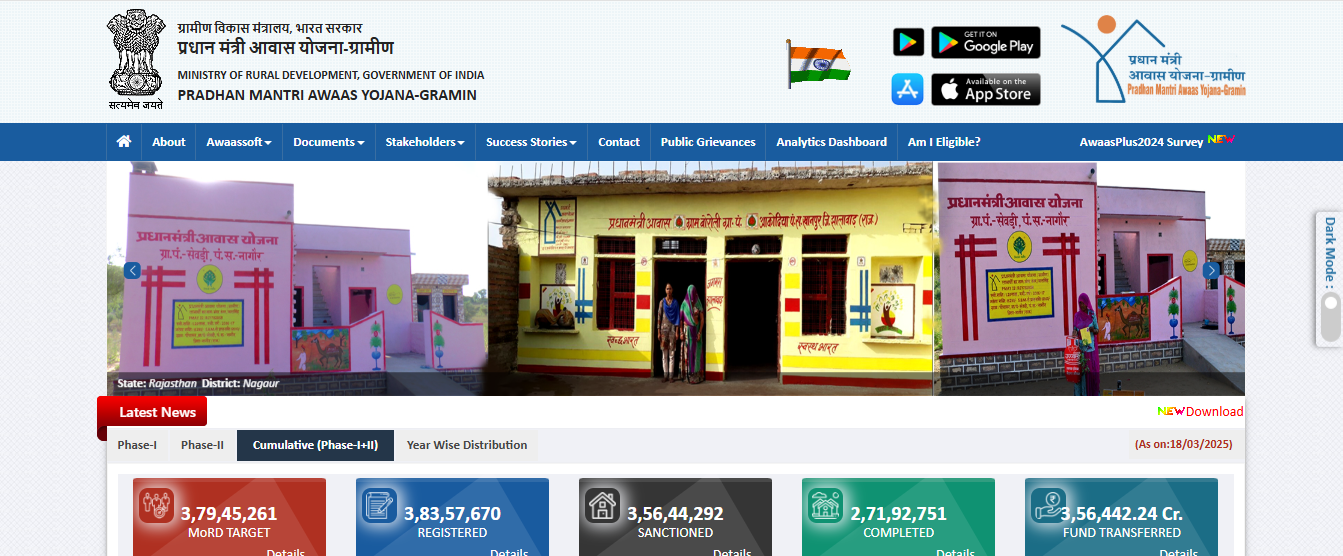Click the Pradhan Mantri Awaas Yojana-Gramin logo
Screen dimensions: 1343x556
click(1153, 59)
